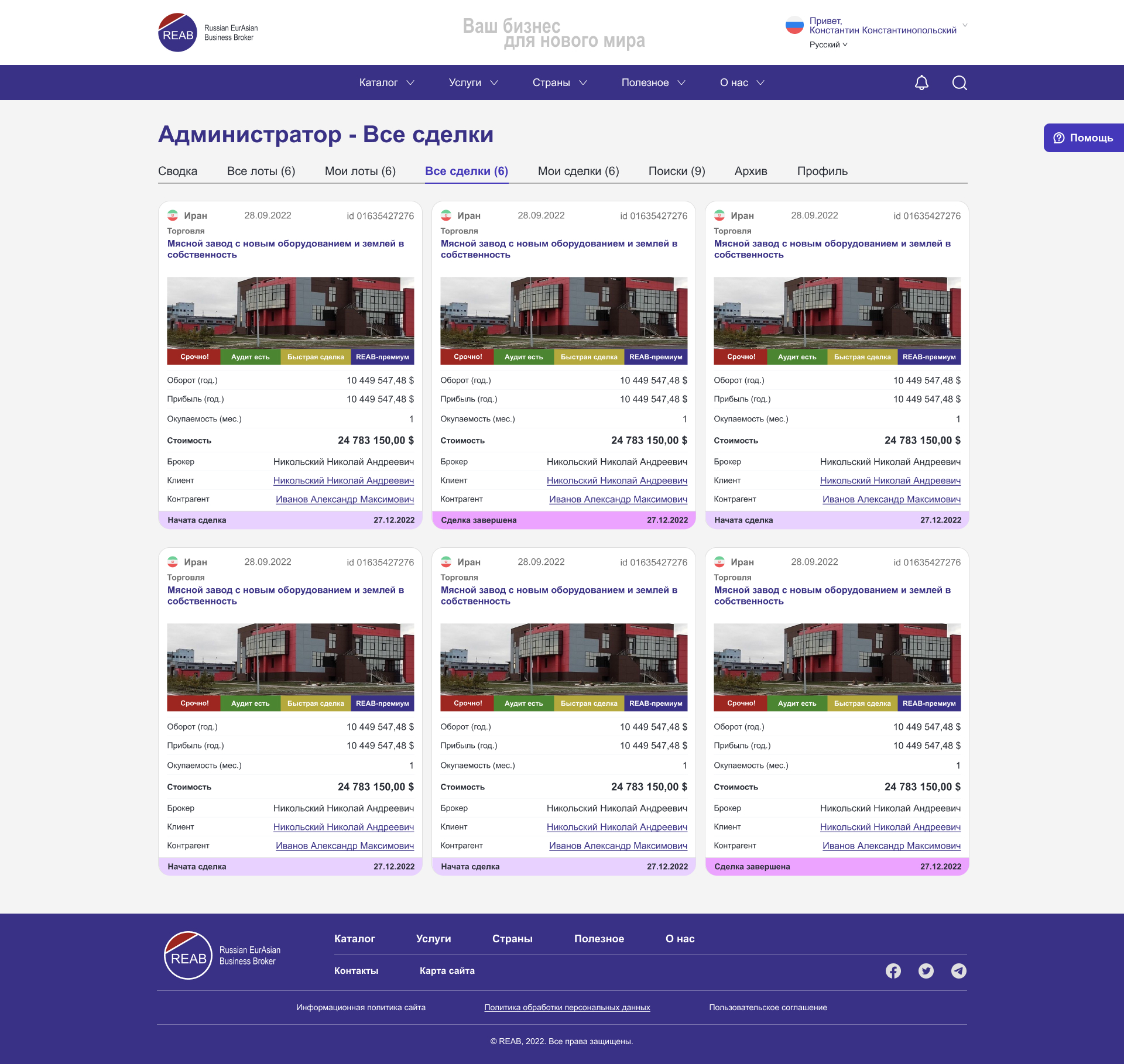
Task: Expand the user account chevron
Action: pos(965,25)
